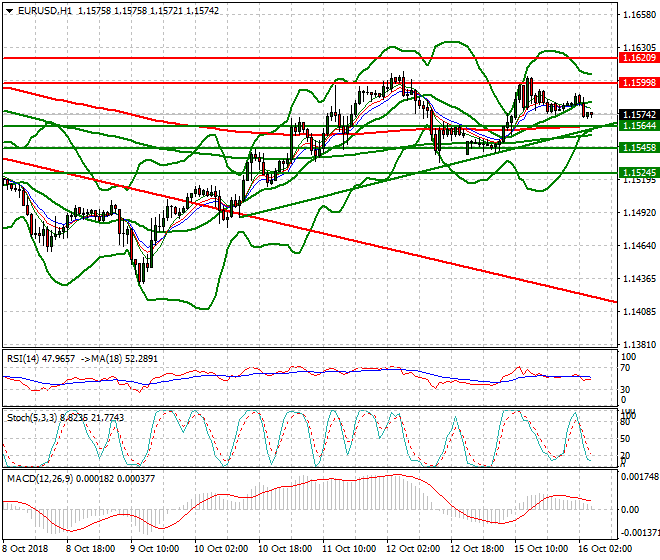660x560 pixels.
Task: Click the 11 Oct 10:00 time axis label
Action: click(x=349, y=549)
